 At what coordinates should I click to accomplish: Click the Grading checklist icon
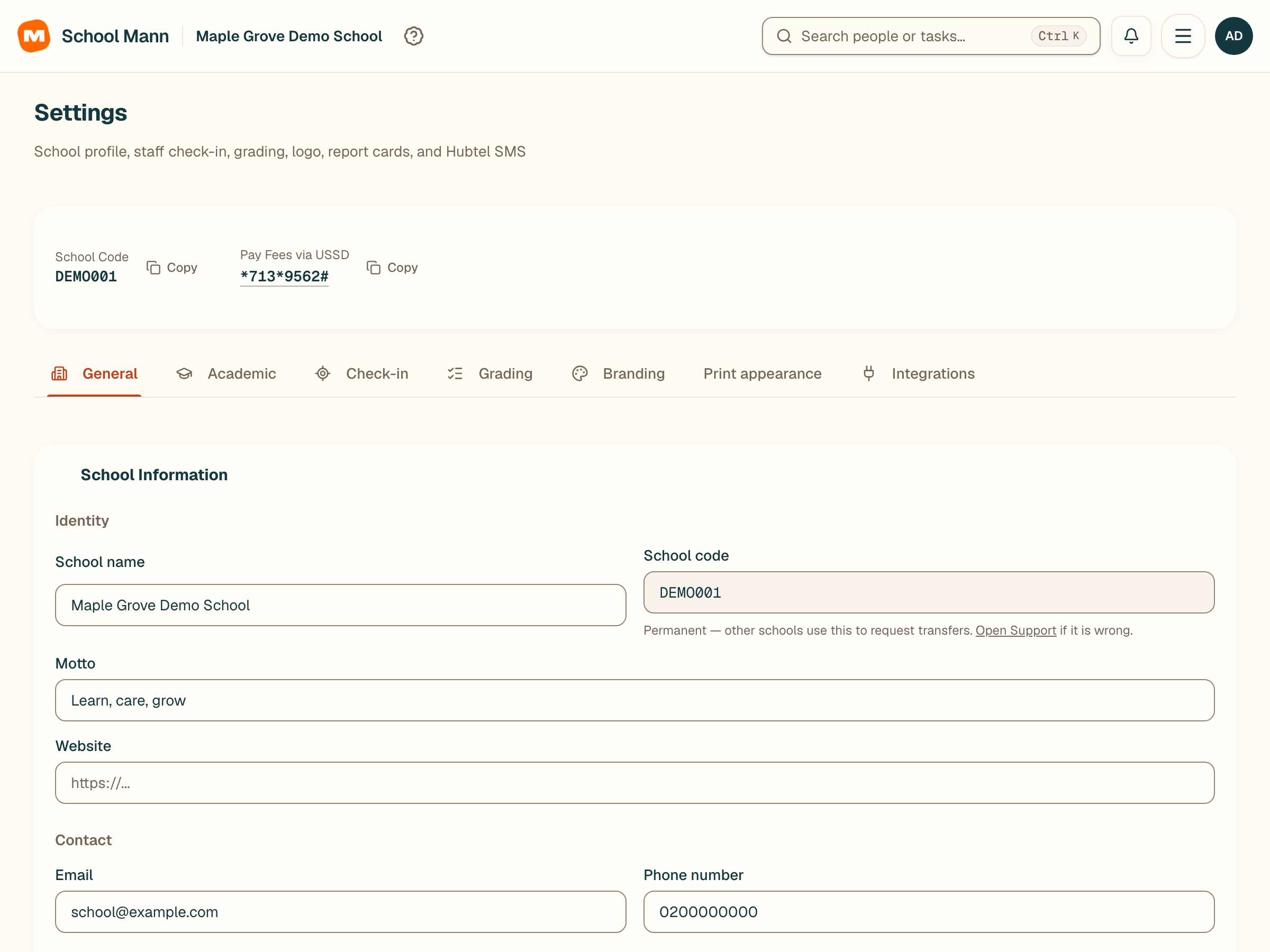point(455,373)
